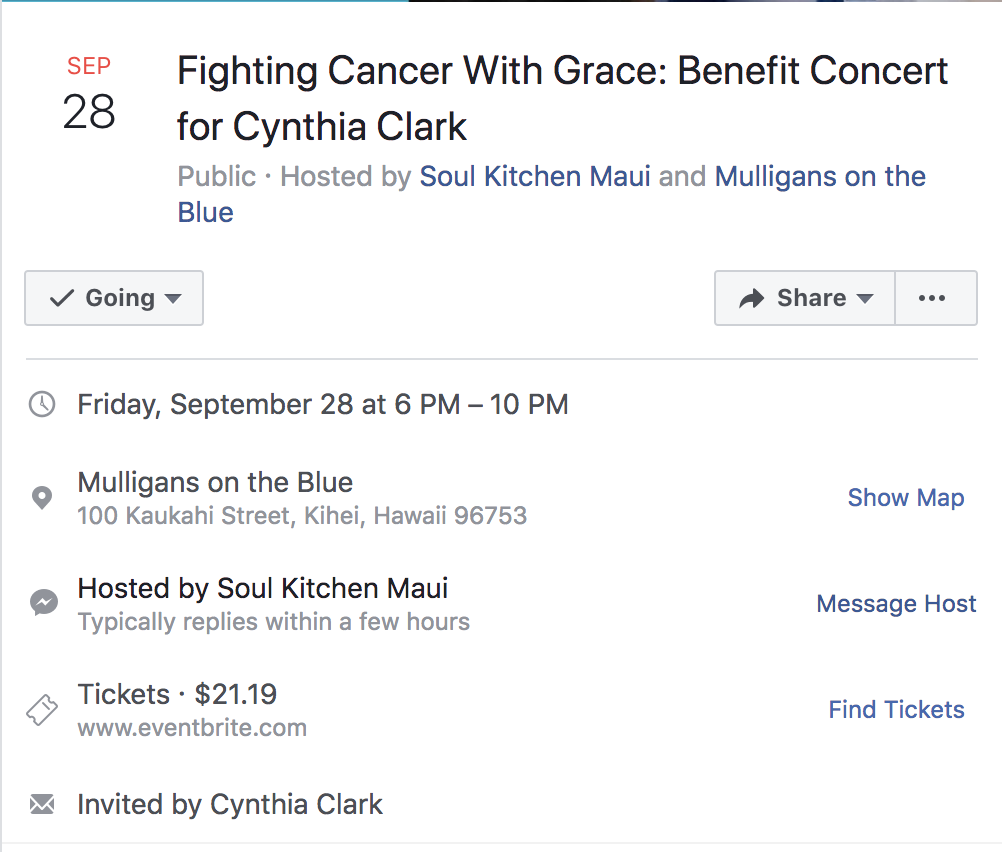1002x852 pixels.
Task: Click the www.eventbrite.com ticket source
Action: coord(192,728)
